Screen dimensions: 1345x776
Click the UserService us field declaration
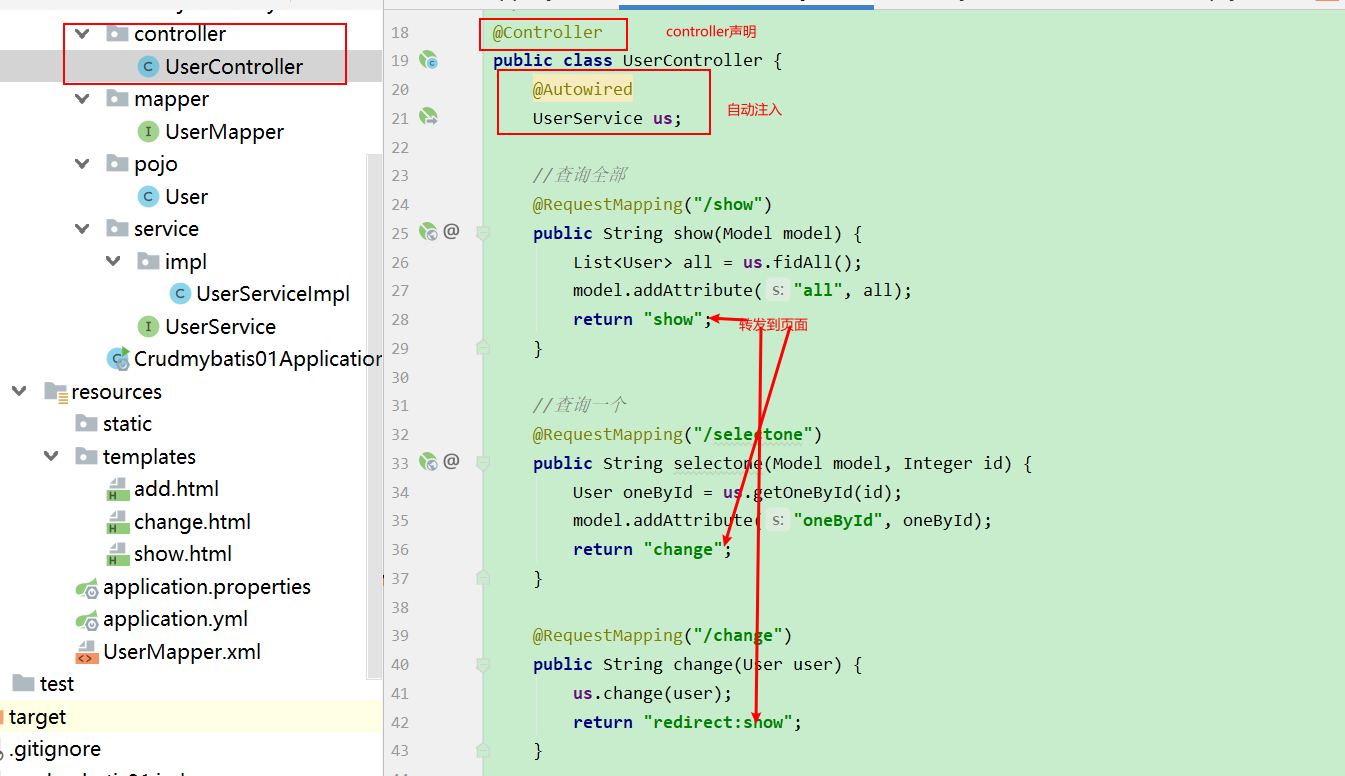click(607, 118)
